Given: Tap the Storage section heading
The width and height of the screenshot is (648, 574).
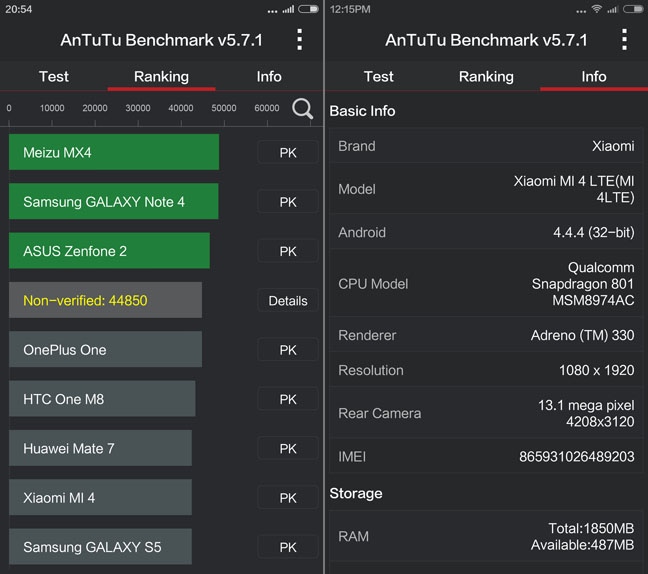Looking at the screenshot, I should coord(356,493).
